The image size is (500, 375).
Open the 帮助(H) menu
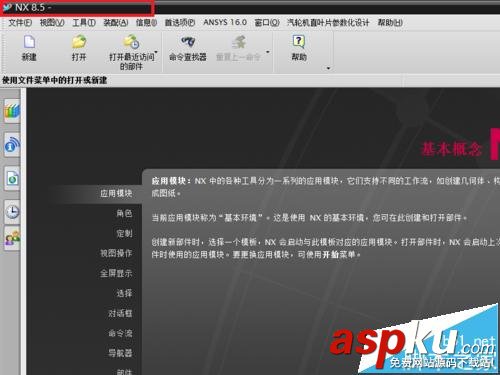390,23
